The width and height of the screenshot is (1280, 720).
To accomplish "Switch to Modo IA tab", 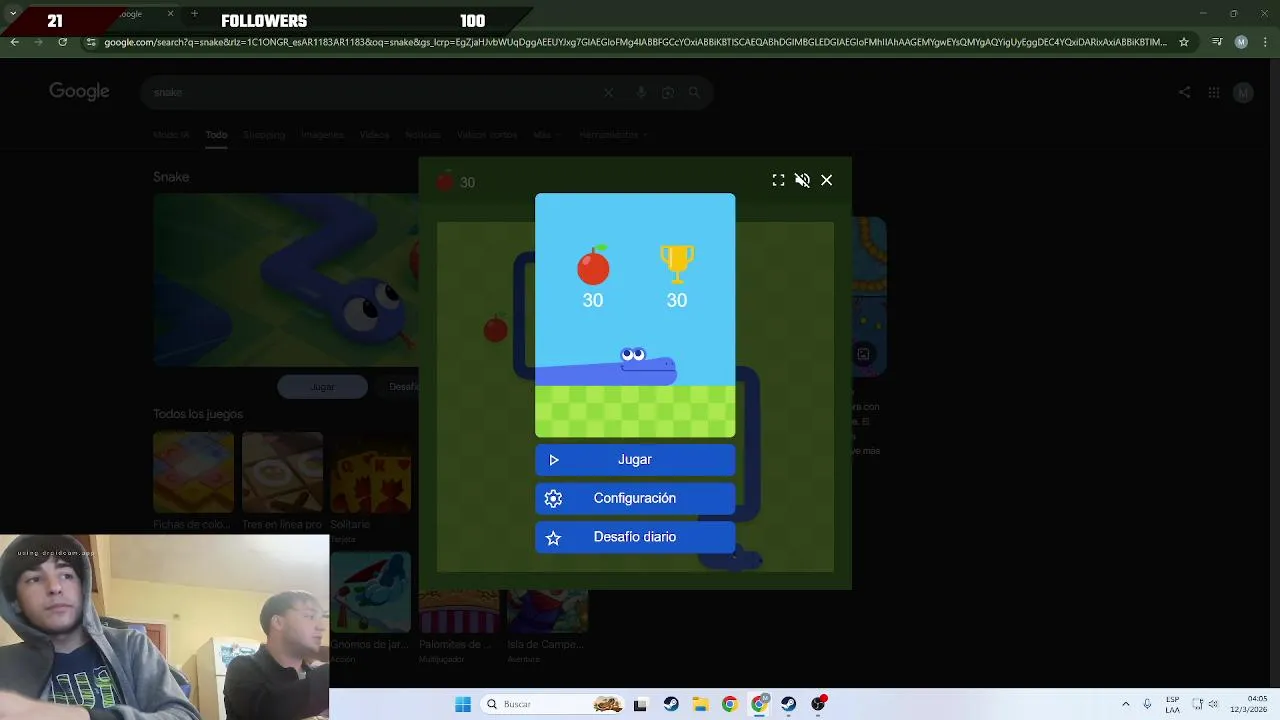I will [x=171, y=135].
